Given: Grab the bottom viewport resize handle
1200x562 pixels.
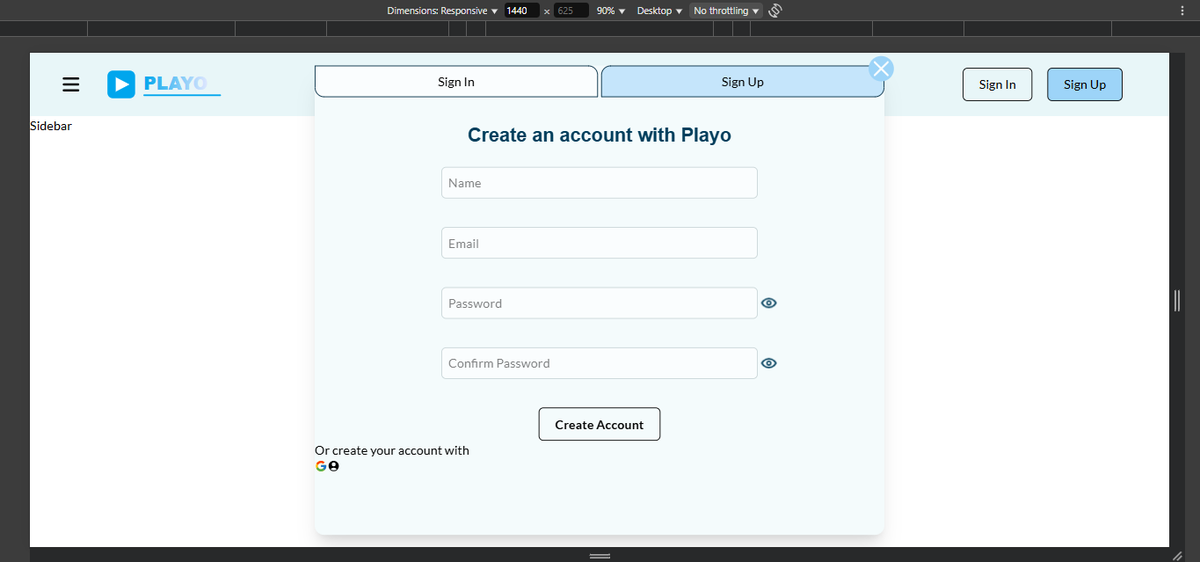Looking at the screenshot, I should click(599, 555).
